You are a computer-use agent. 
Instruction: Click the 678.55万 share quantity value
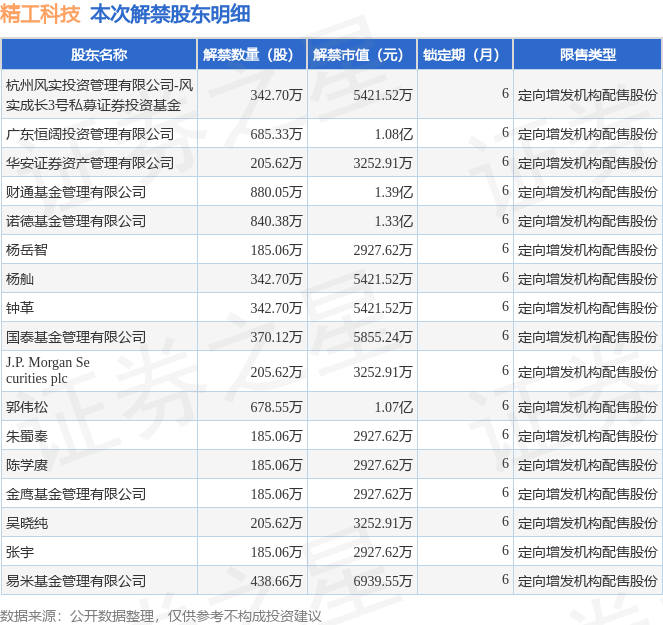coord(277,407)
